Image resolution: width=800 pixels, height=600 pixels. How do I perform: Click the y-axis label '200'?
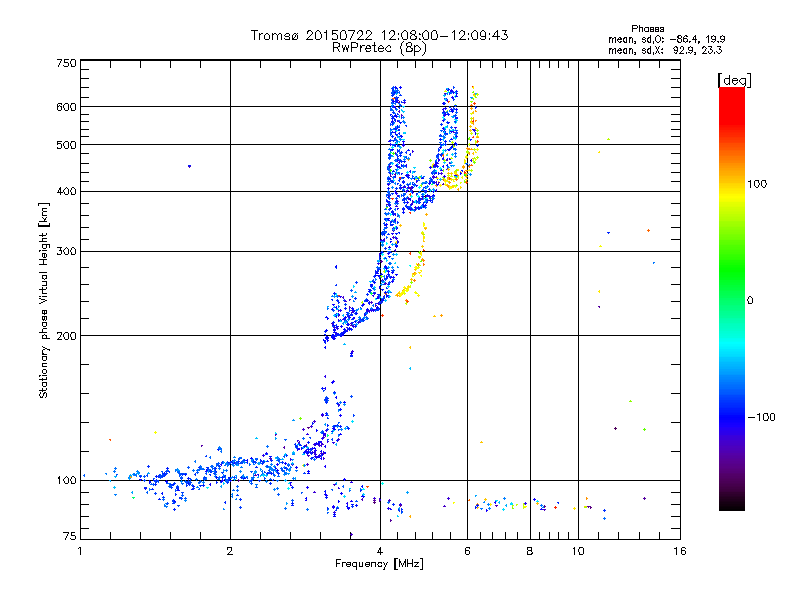(x=66, y=336)
